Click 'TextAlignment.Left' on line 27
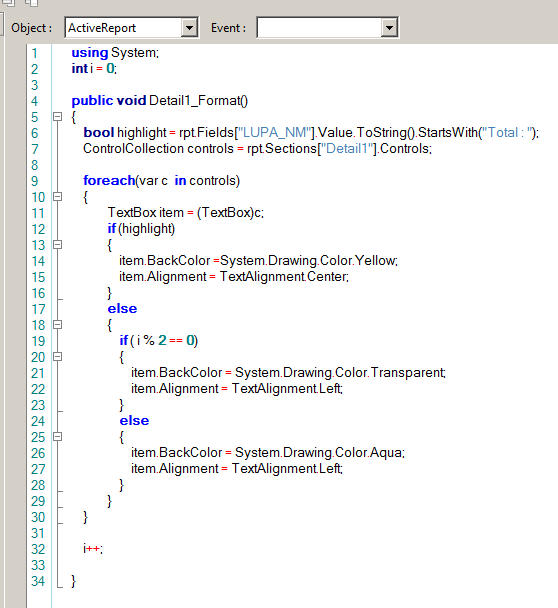This screenshot has height=608, width=558. 287,469
